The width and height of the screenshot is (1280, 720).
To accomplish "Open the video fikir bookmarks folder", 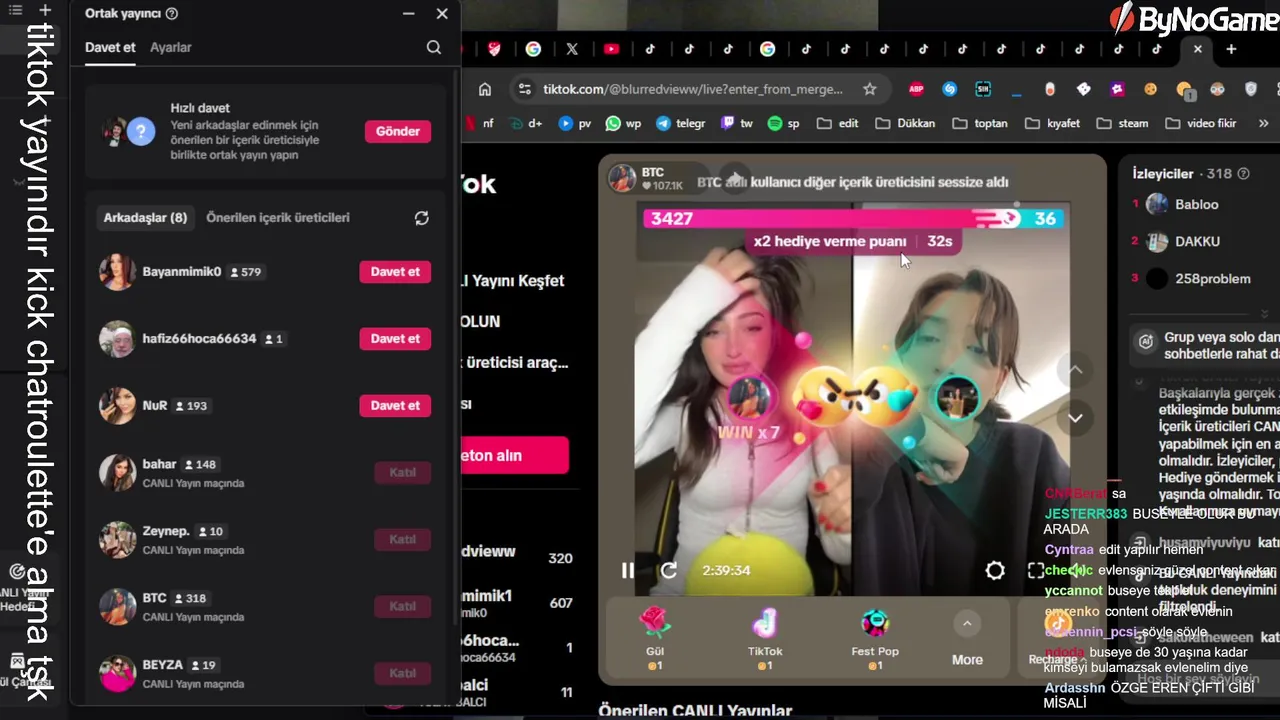I will (x=1201, y=124).
